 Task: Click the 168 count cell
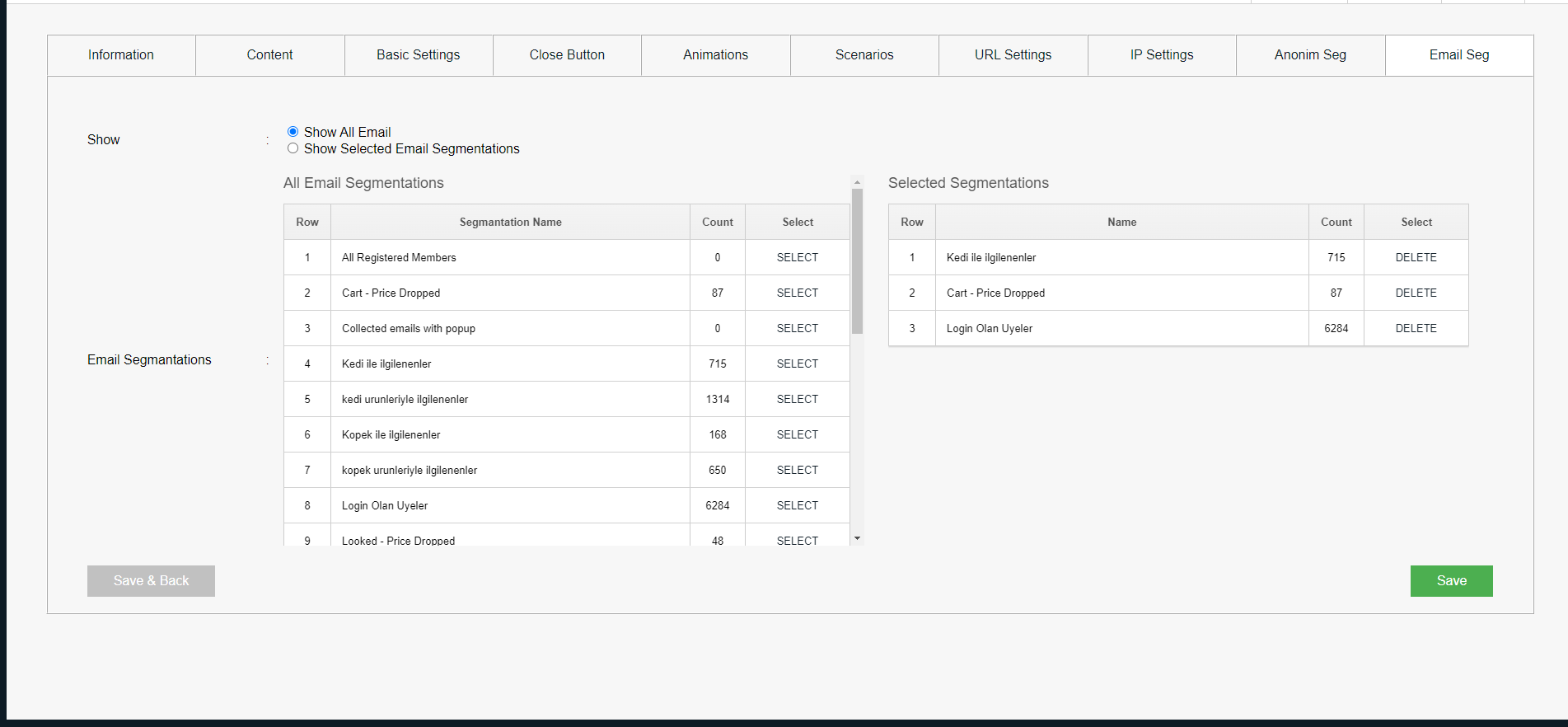718,434
